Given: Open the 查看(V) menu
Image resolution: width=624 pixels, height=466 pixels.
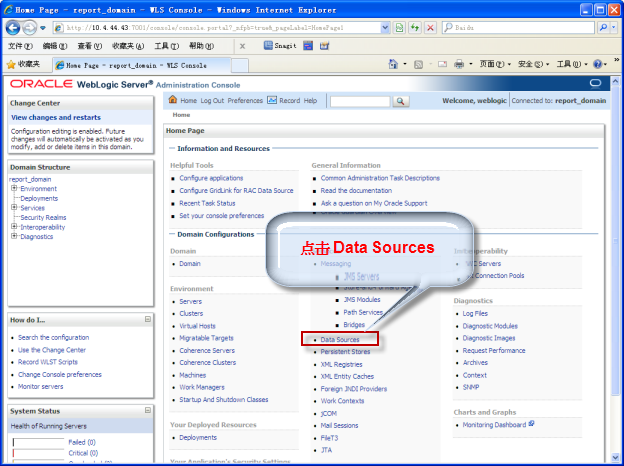Looking at the screenshot, I should 90,46.
